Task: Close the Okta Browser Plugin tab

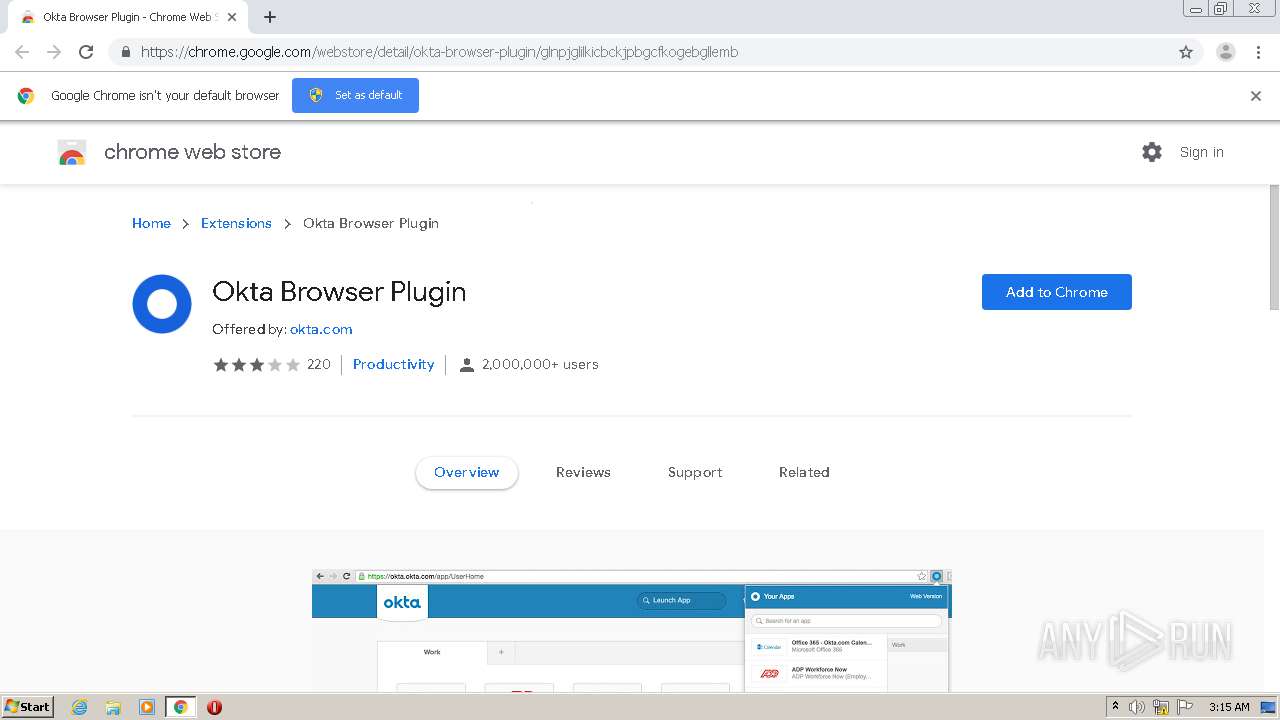Action: coord(232,17)
